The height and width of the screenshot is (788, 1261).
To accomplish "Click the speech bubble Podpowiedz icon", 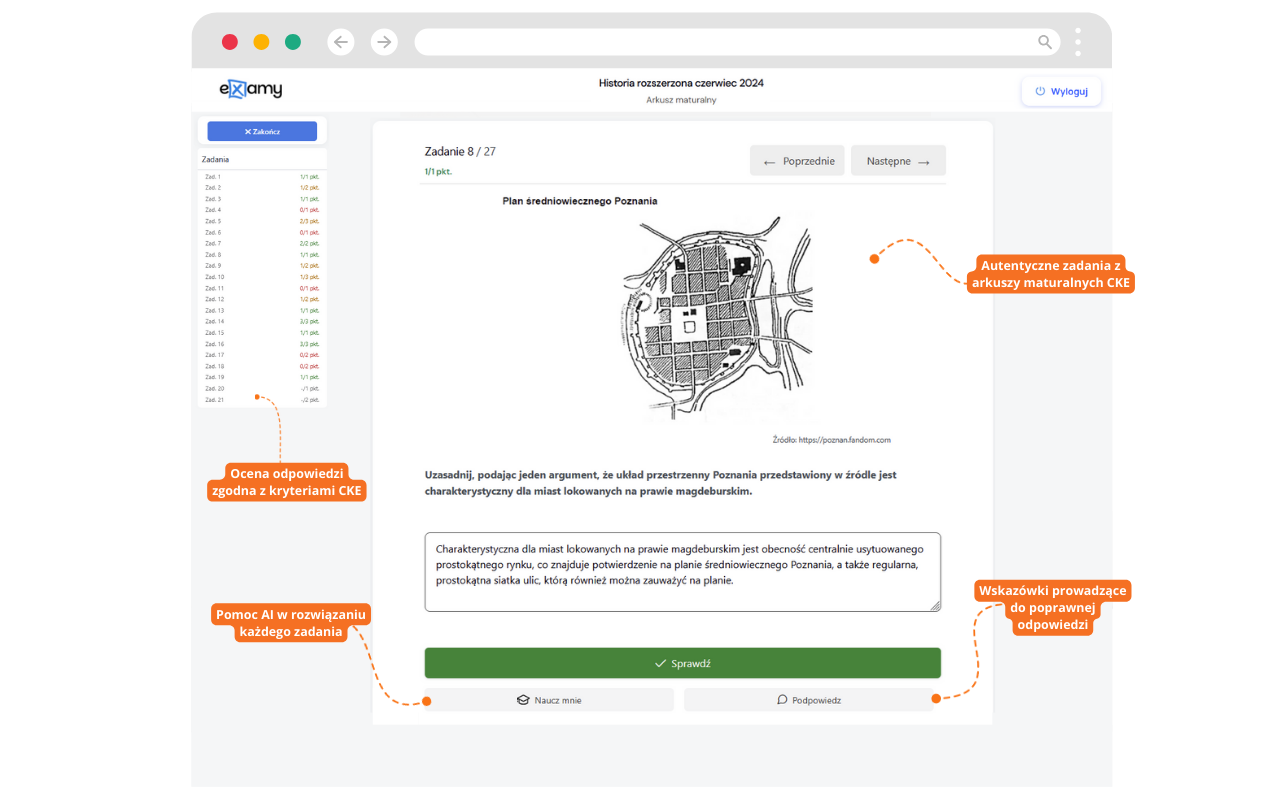I will tap(782, 700).
